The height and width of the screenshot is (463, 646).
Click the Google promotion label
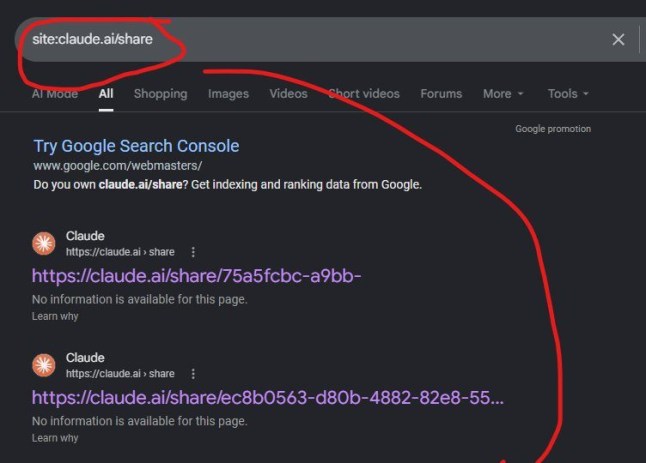(553, 129)
